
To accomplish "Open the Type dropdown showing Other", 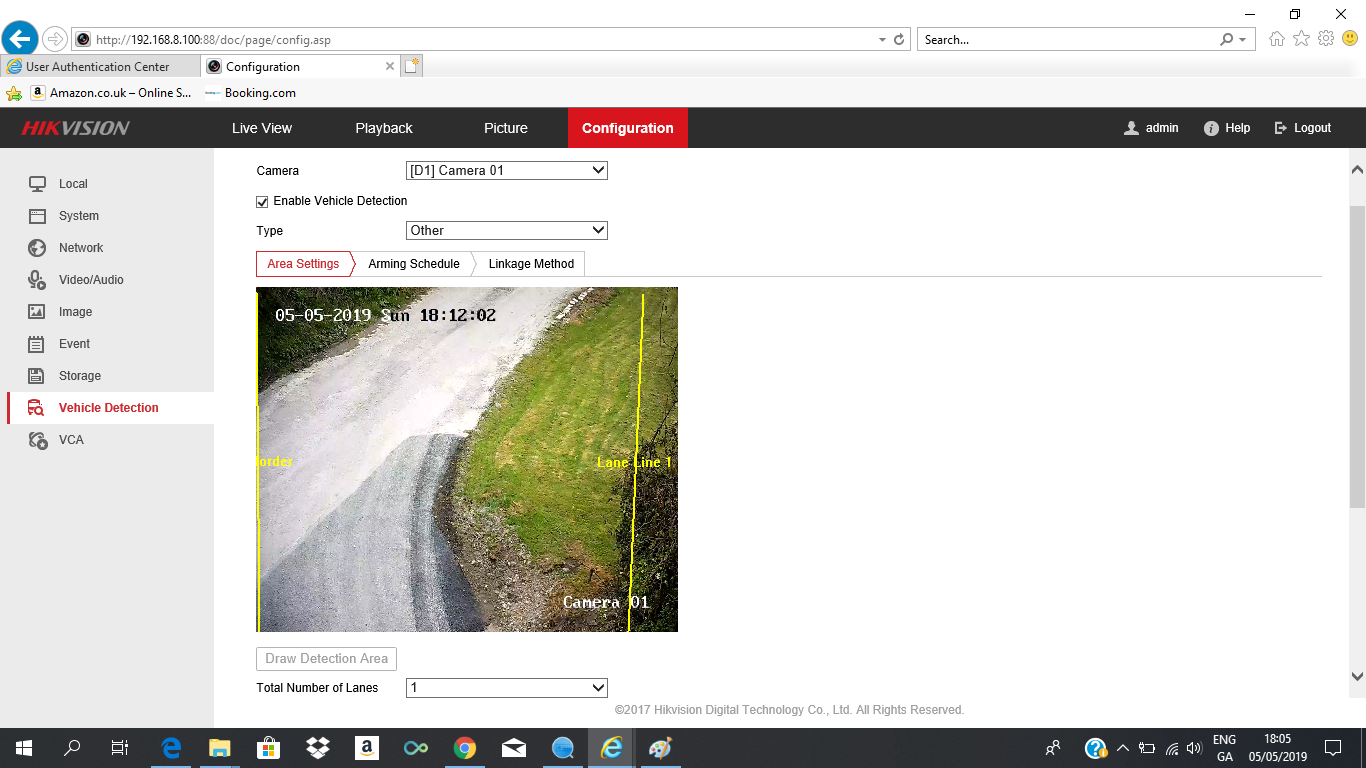I will 506,231.
